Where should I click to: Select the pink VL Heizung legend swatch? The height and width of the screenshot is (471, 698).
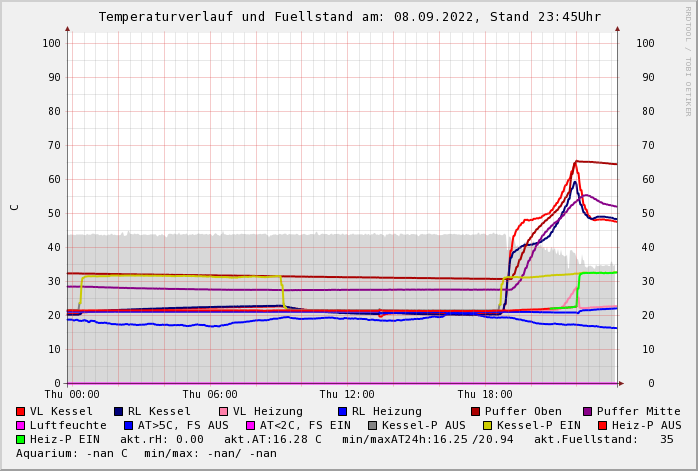pyautogui.click(x=223, y=411)
